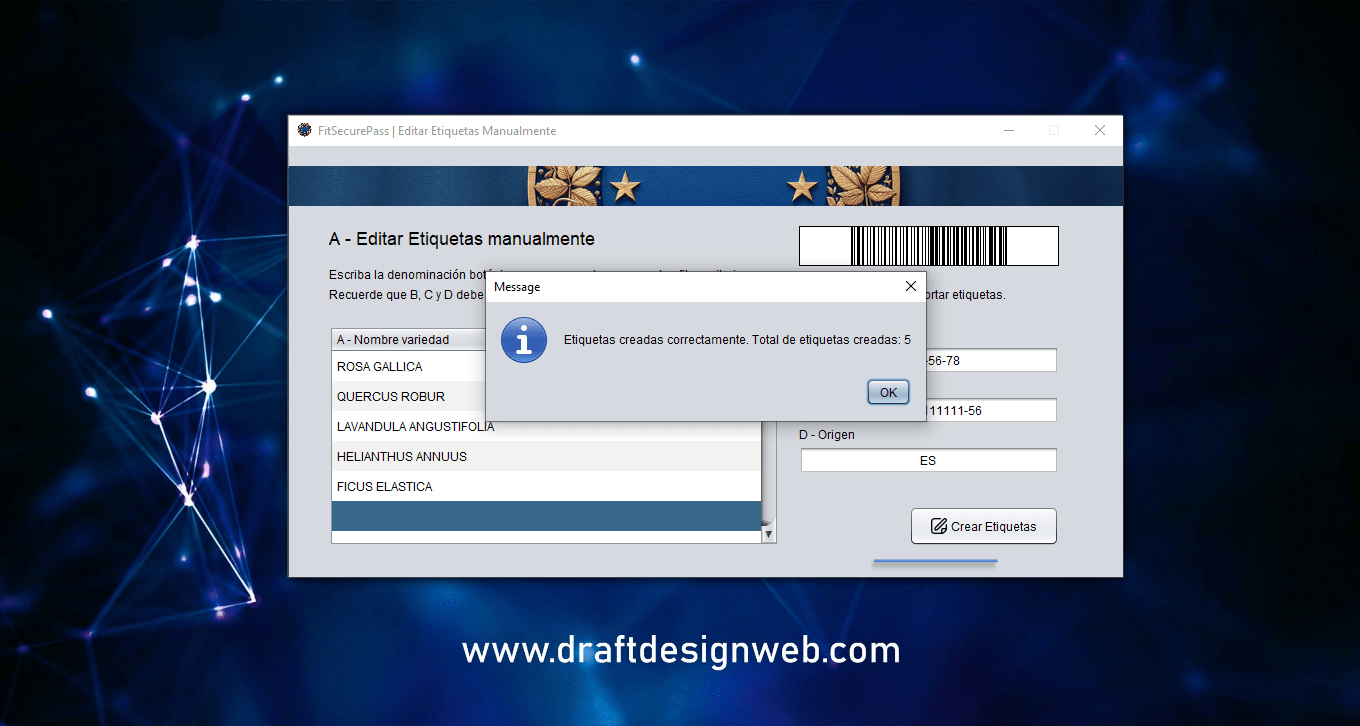Click the left gold star on banner

point(625,186)
